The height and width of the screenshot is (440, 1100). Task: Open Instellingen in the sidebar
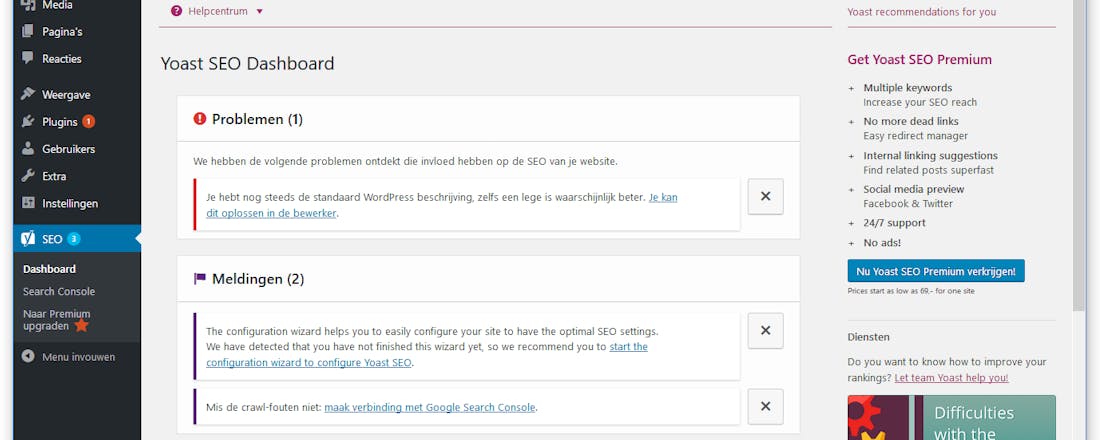click(x=77, y=204)
